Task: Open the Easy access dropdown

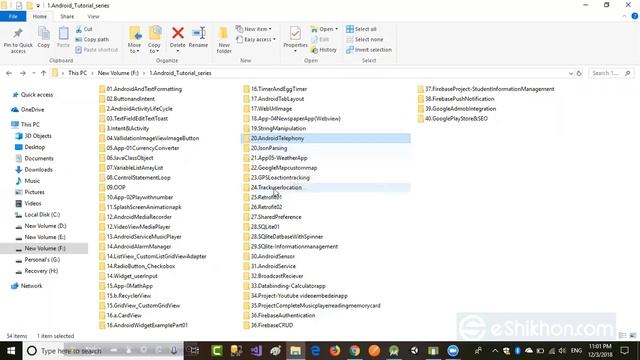Action: pos(256,40)
